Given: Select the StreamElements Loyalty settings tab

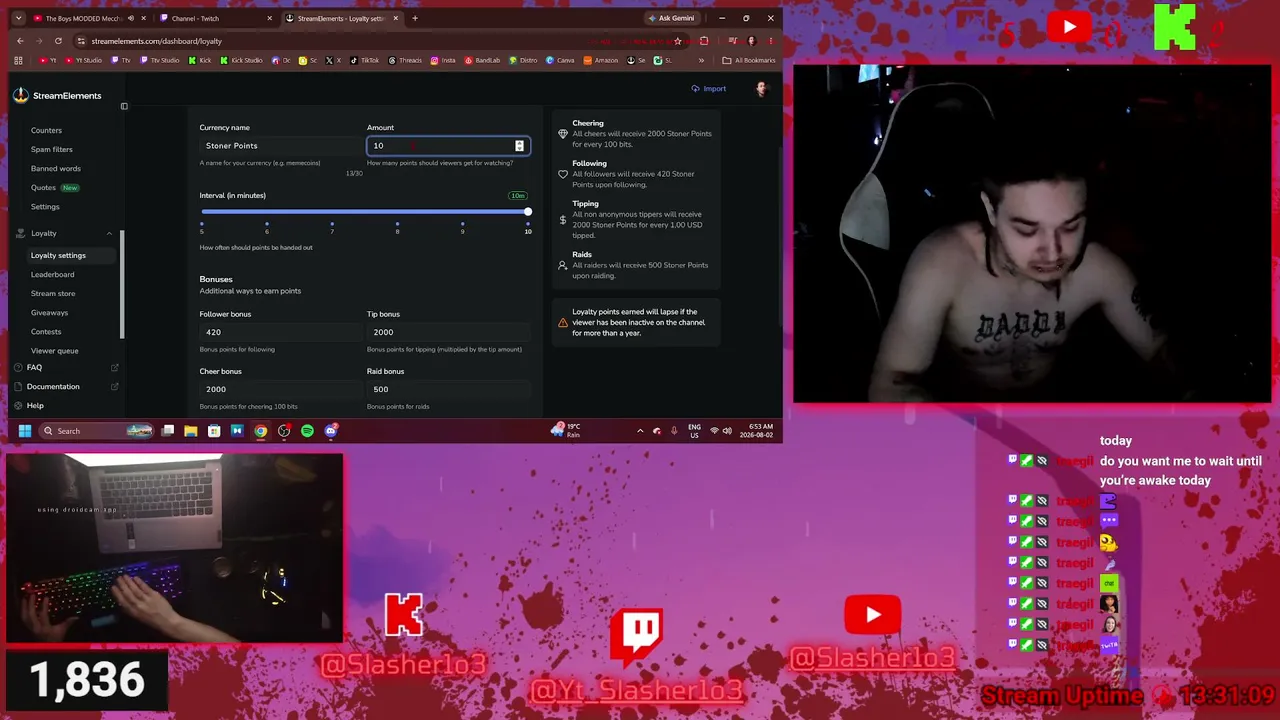Looking at the screenshot, I should [x=341, y=18].
